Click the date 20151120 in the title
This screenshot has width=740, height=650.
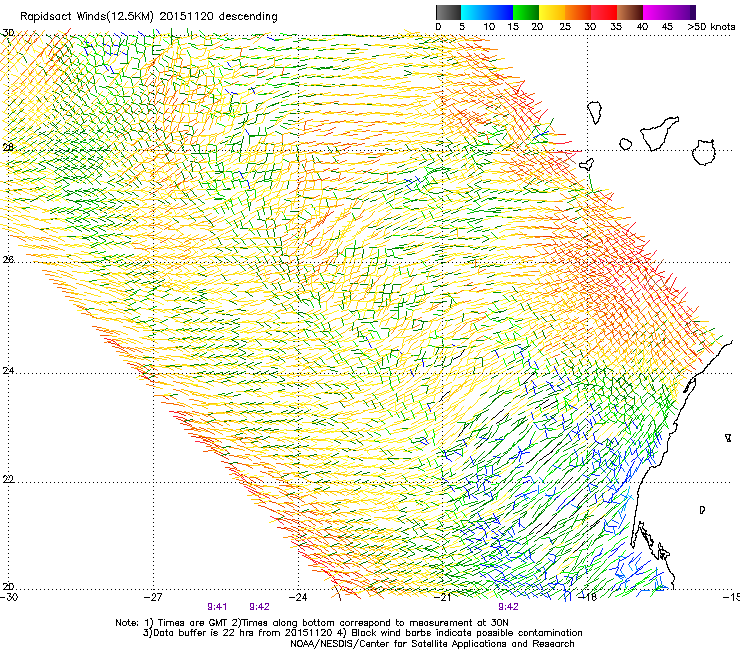point(186,16)
